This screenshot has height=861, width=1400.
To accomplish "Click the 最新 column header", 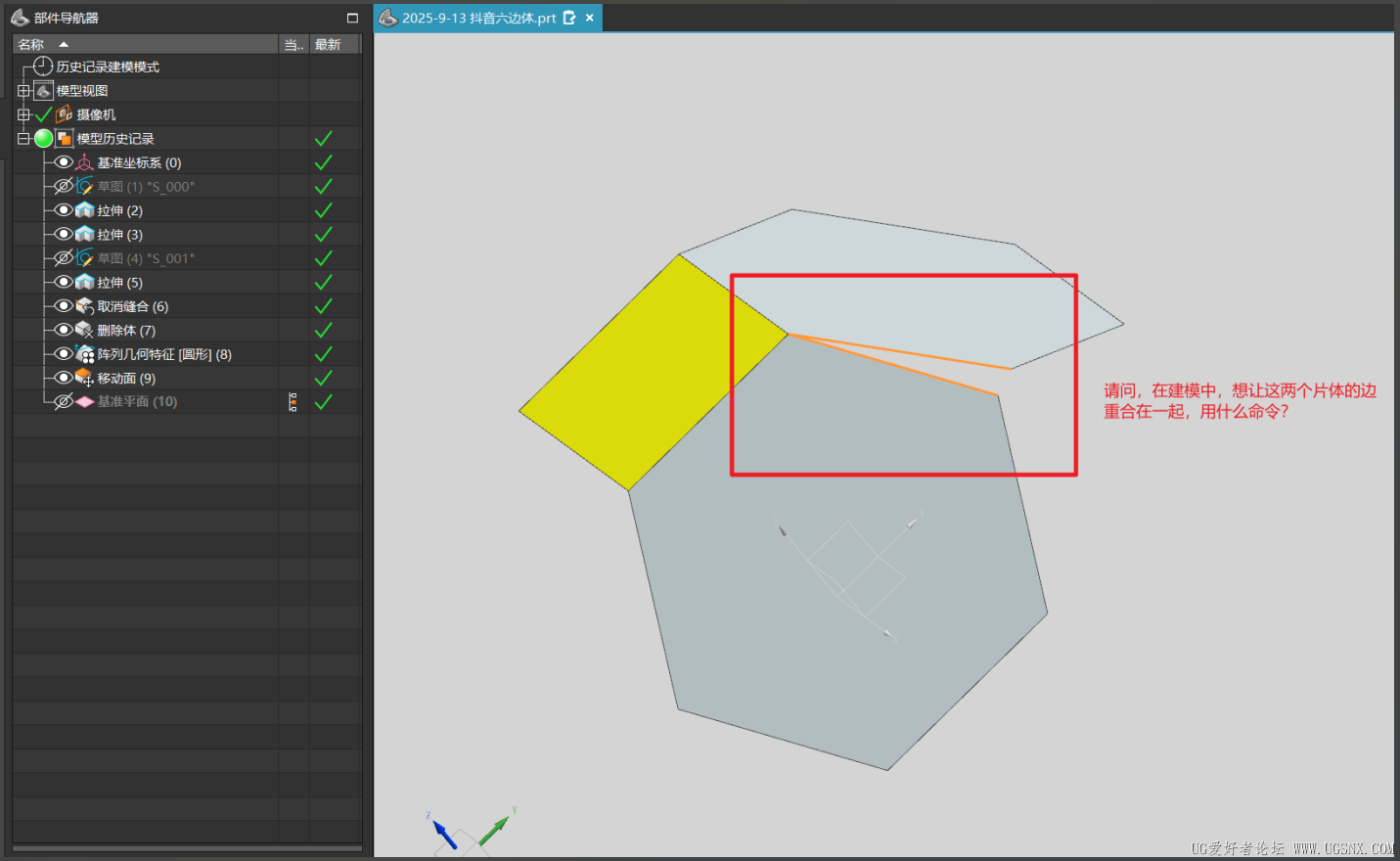I will pos(328,44).
